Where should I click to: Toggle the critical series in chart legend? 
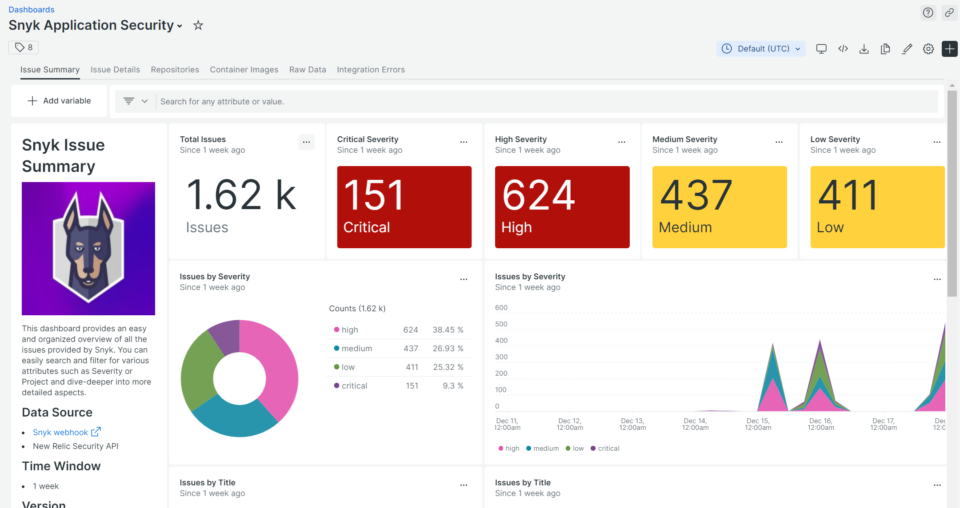point(604,448)
